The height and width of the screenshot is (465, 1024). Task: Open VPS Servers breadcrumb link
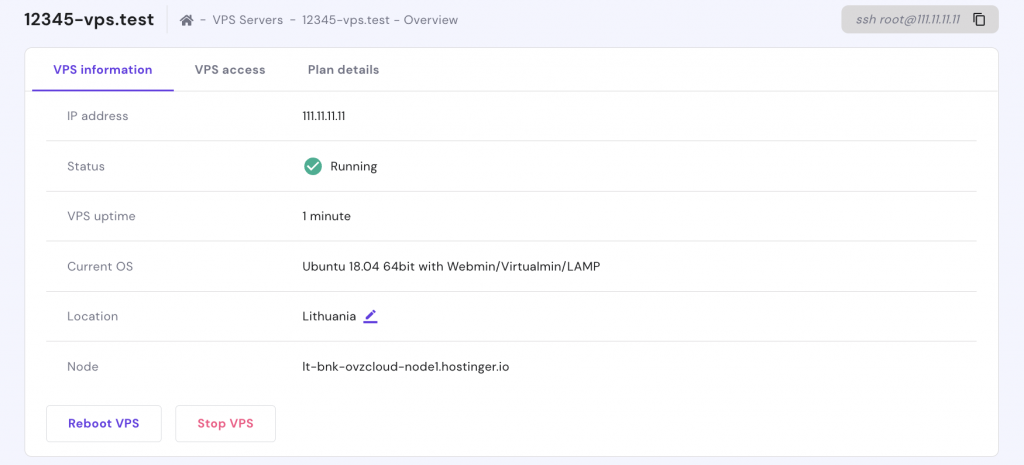point(247,20)
